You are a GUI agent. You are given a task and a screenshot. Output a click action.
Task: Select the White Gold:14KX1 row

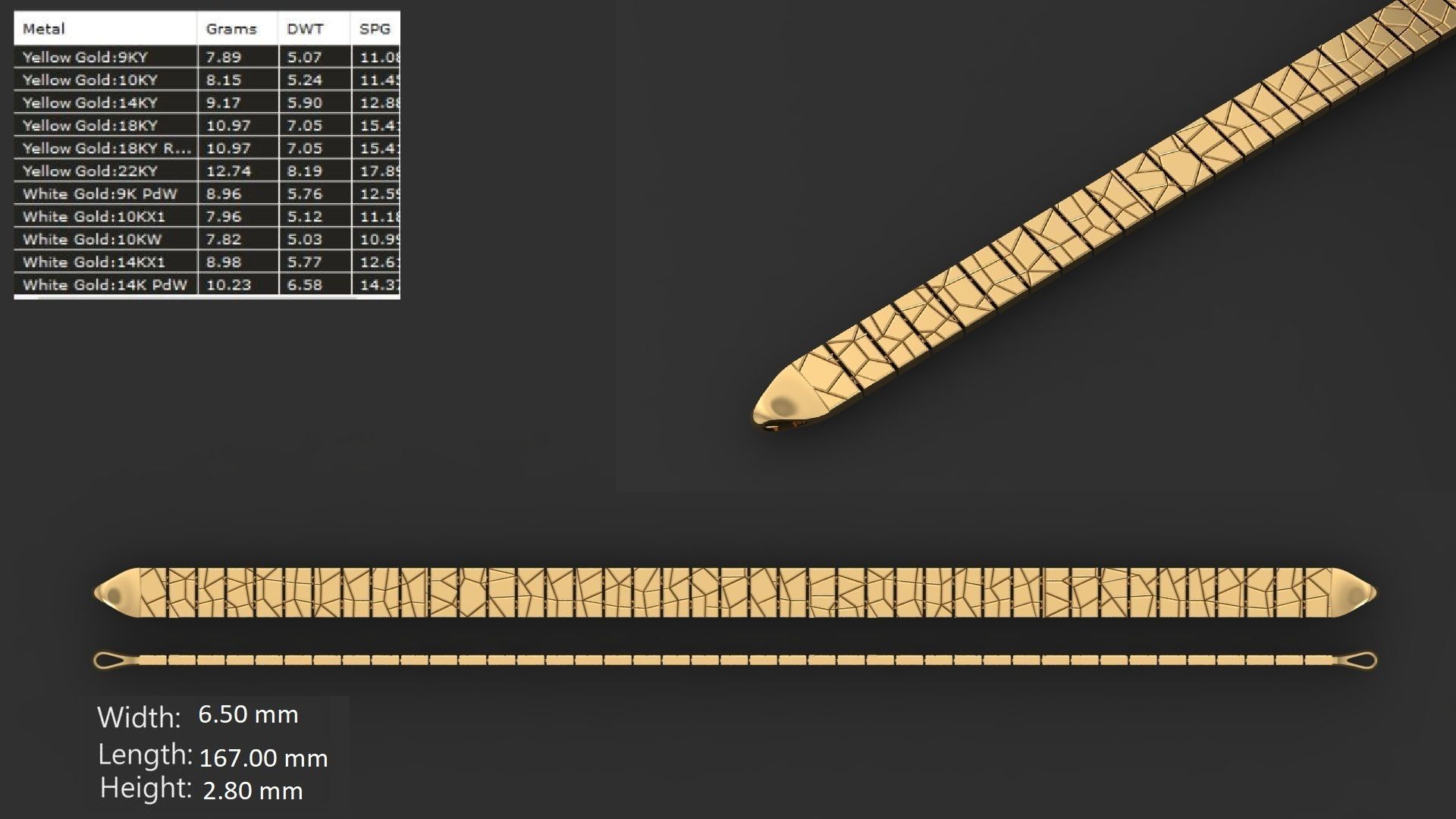pyautogui.click(x=93, y=262)
